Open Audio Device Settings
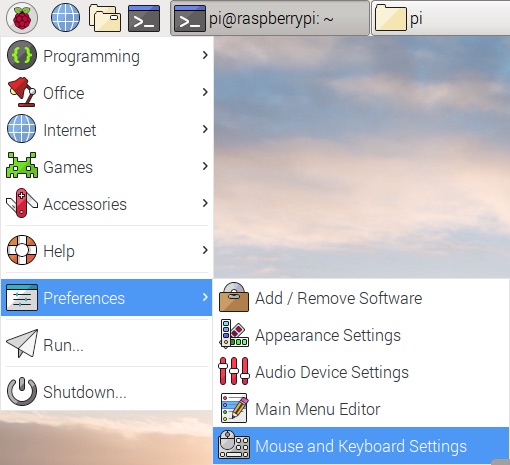Screen dimensions: 510x465 coord(361,371)
